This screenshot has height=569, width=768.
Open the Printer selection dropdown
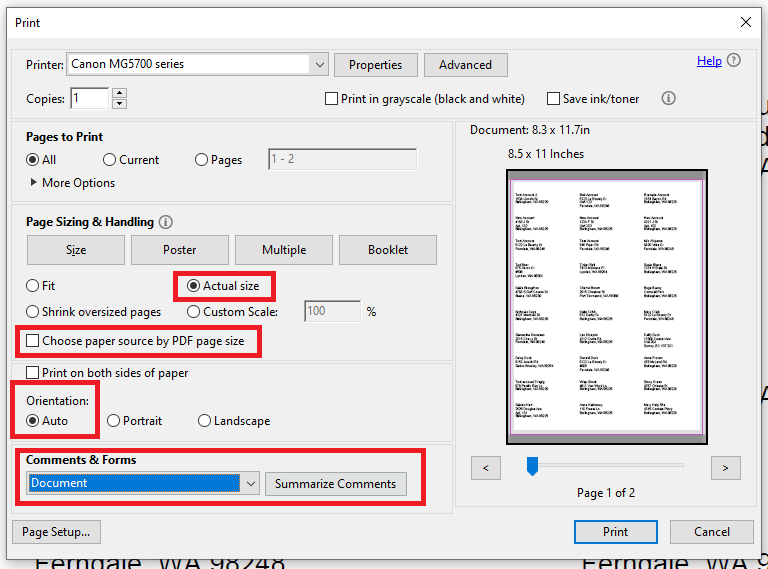(319, 64)
